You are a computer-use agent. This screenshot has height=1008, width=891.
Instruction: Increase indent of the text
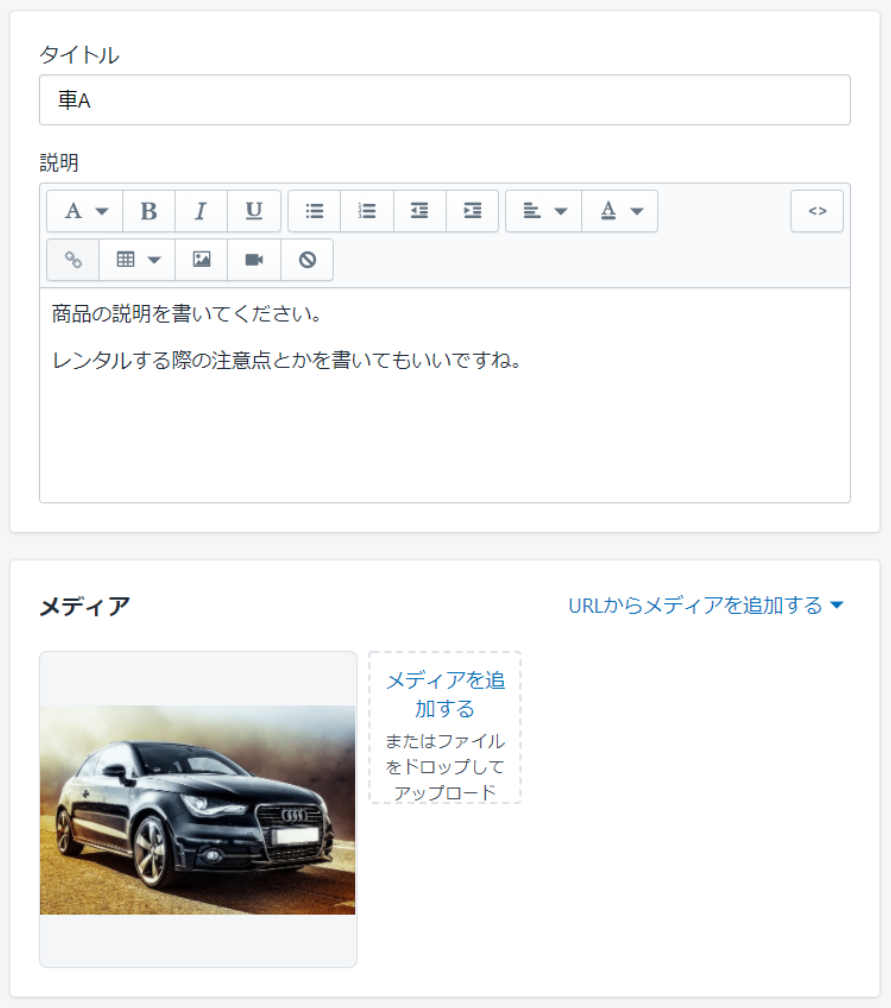click(472, 211)
